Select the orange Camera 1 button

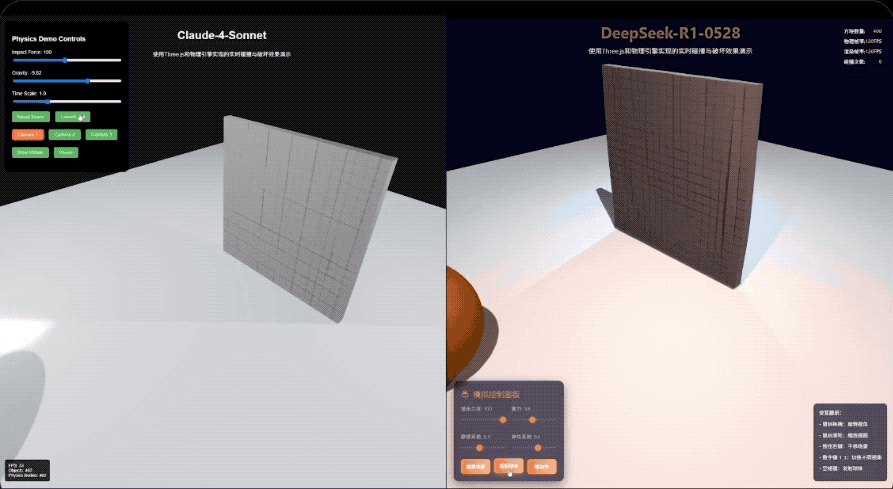point(28,135)
